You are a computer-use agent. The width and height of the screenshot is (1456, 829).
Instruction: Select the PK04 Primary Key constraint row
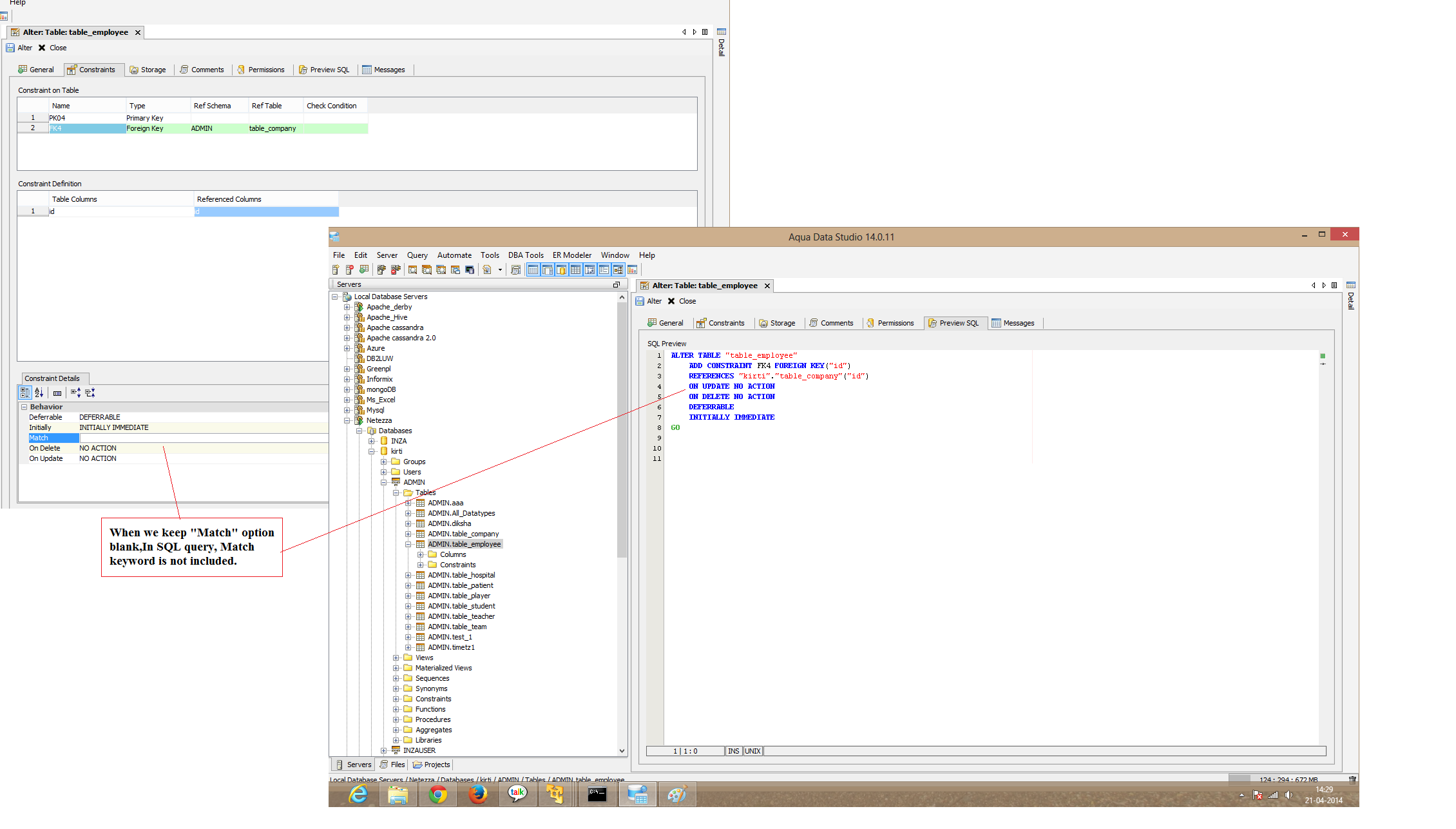coord(193,119)
